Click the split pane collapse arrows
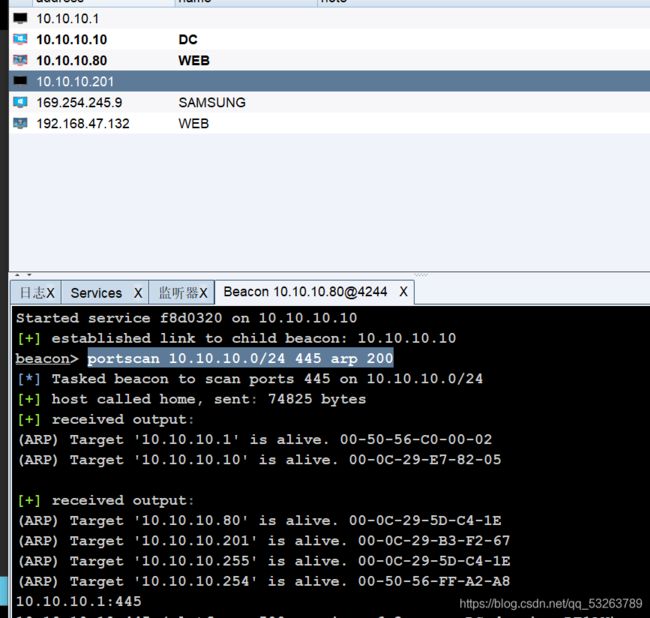 coord(23,275)
